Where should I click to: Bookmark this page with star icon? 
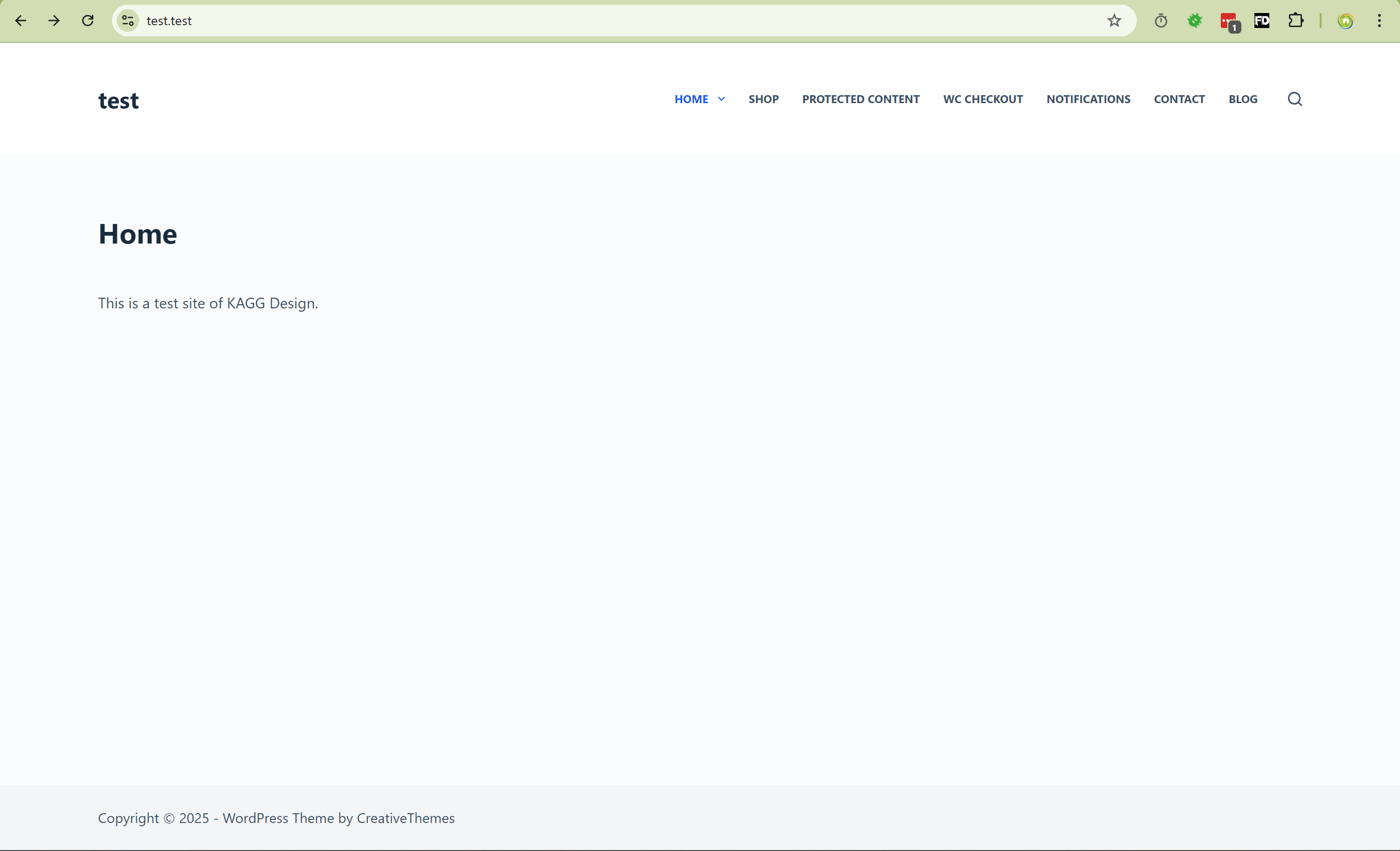point(1113,21)
